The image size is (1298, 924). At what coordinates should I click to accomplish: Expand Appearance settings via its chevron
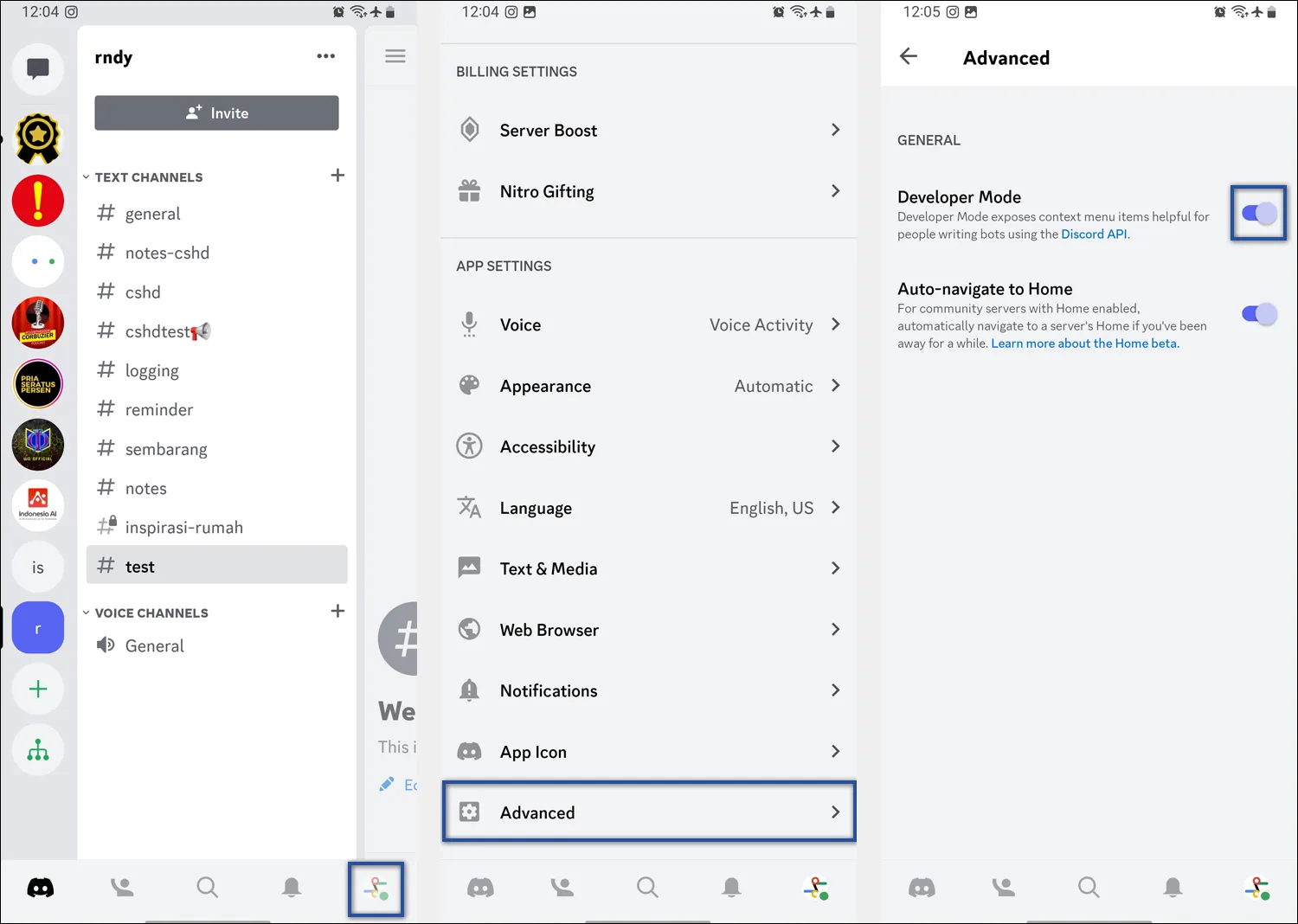pos(835,386)
